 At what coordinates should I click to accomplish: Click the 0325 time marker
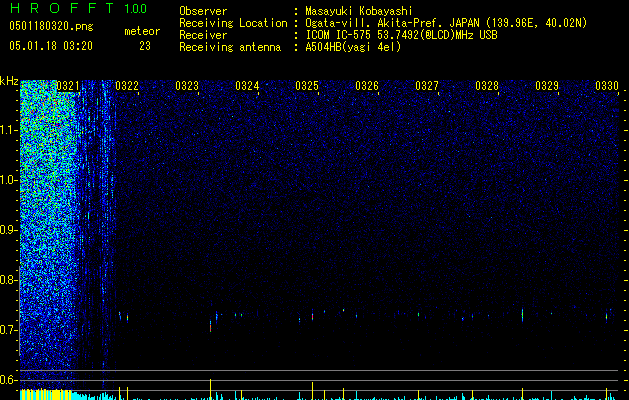pos(307,86)
